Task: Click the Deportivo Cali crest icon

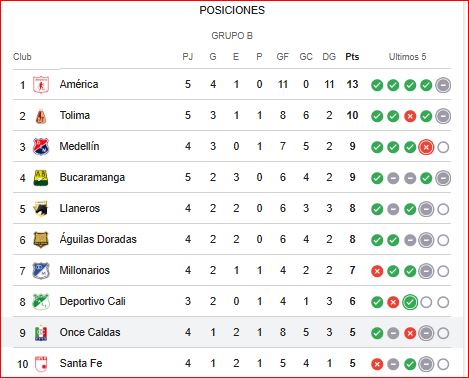Action: pyautogui.click(x=41, y=302)
